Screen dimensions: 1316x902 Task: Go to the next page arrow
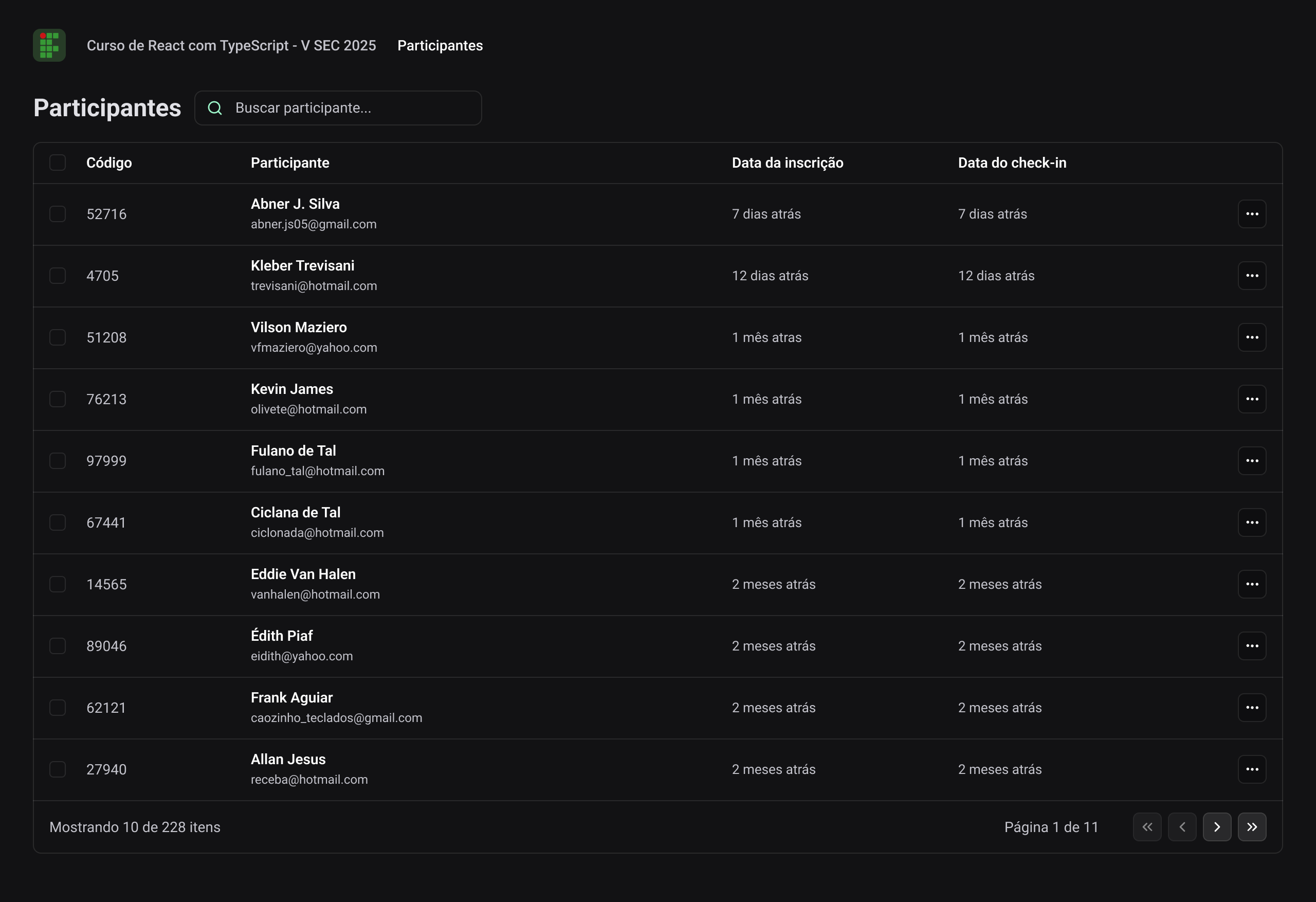tap(1217, 827)
